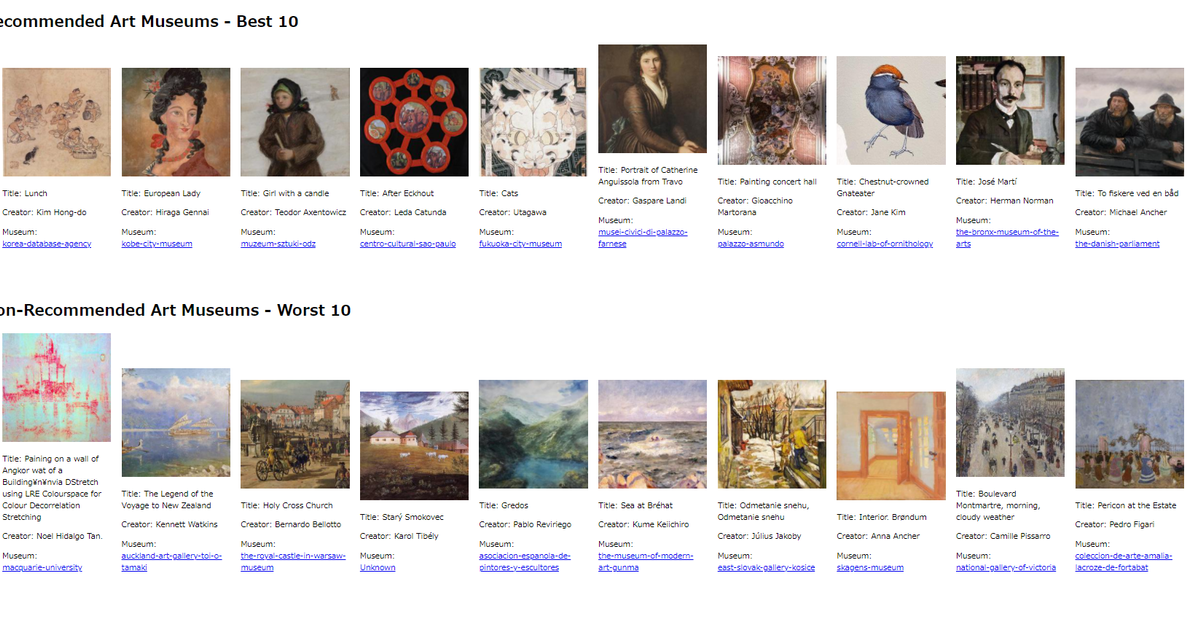Click the macquarie-university link

click(42, 568)
